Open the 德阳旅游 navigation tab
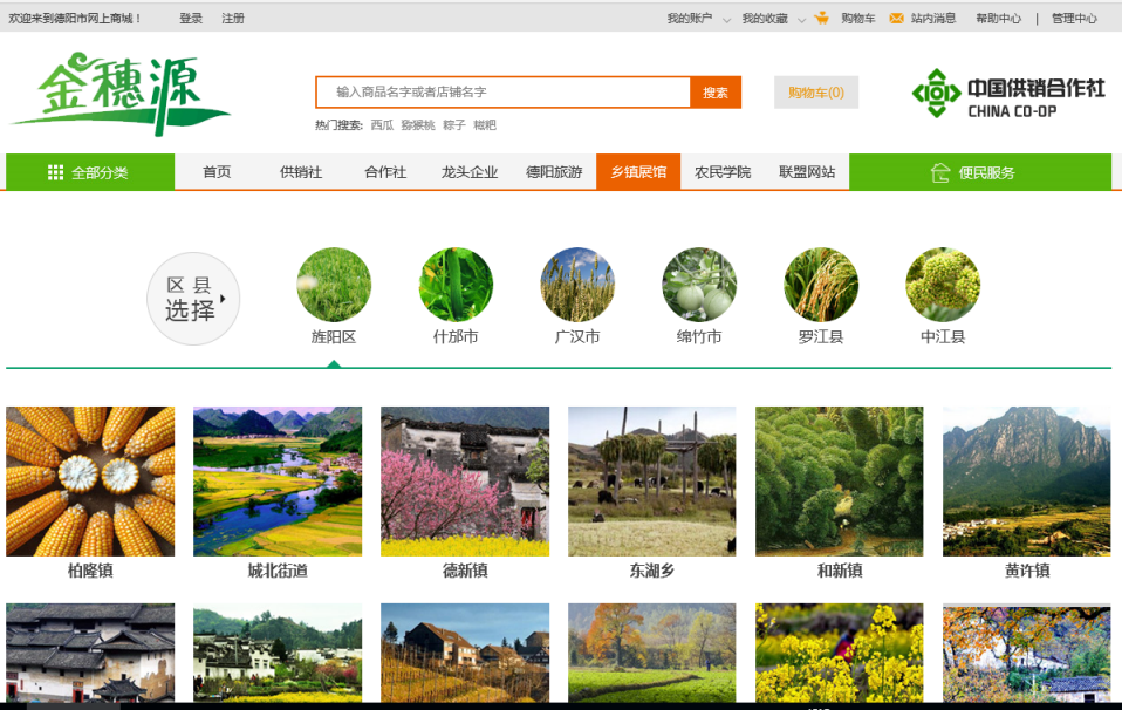Screen dimensions: 1123x711 click(554, 172)
